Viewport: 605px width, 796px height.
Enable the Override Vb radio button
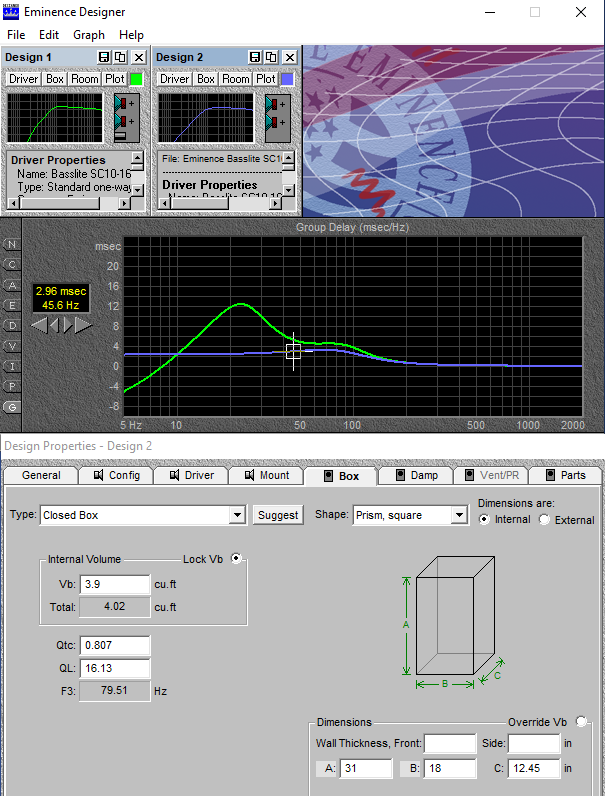point(581,721)
